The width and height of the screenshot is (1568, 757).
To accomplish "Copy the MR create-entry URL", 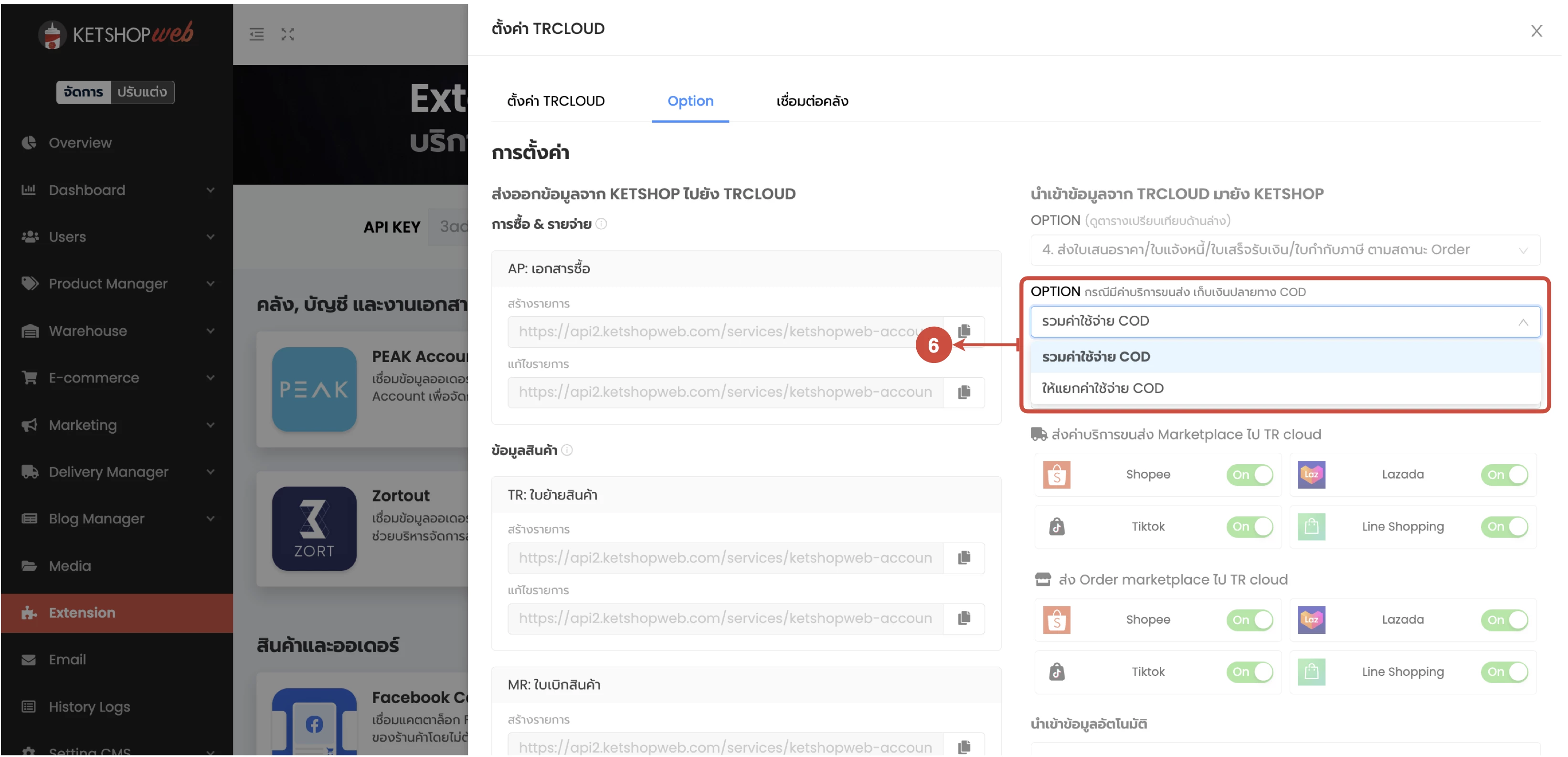I will (964, 746).
